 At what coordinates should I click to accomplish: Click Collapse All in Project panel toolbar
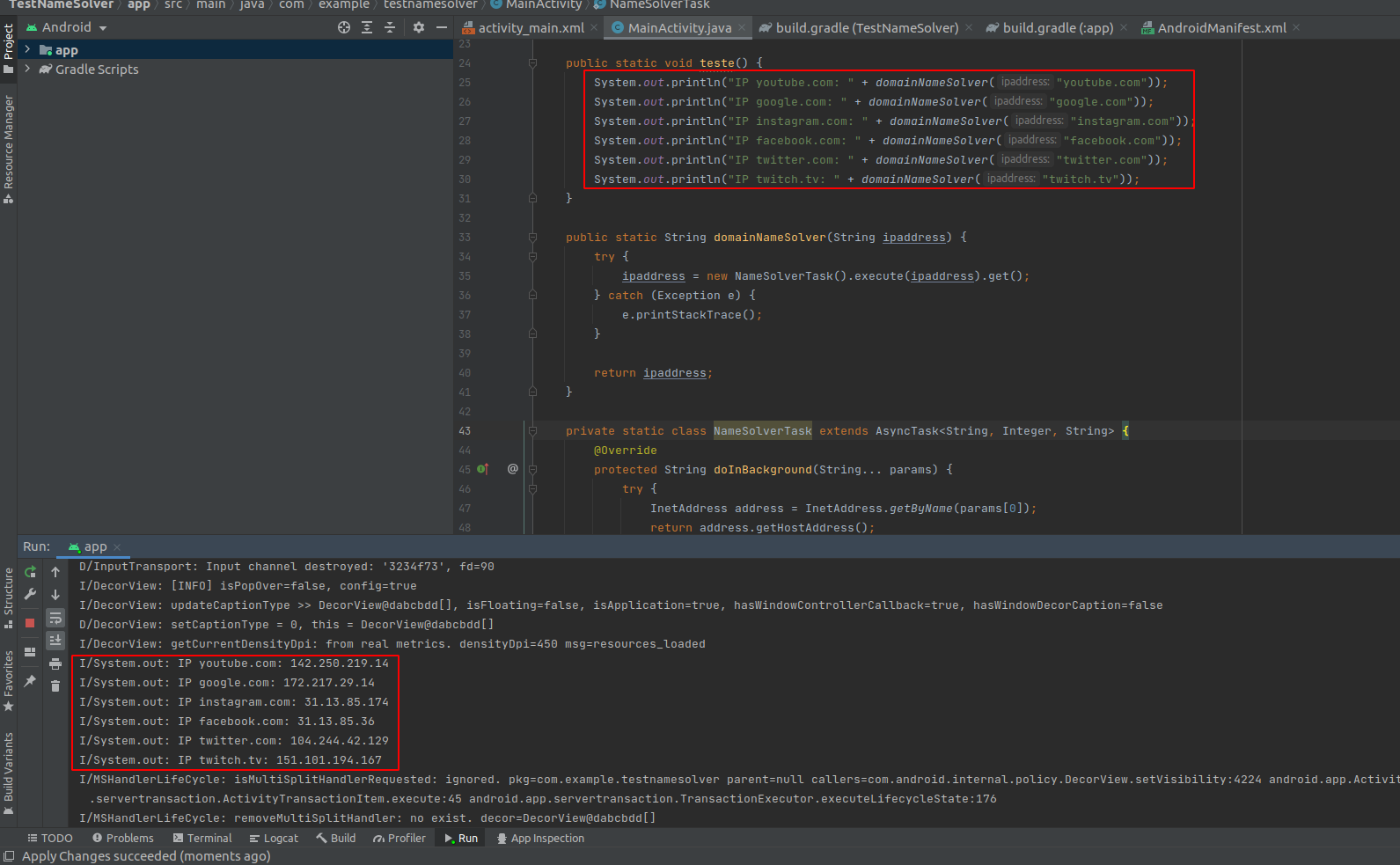[x=390, y=27]
